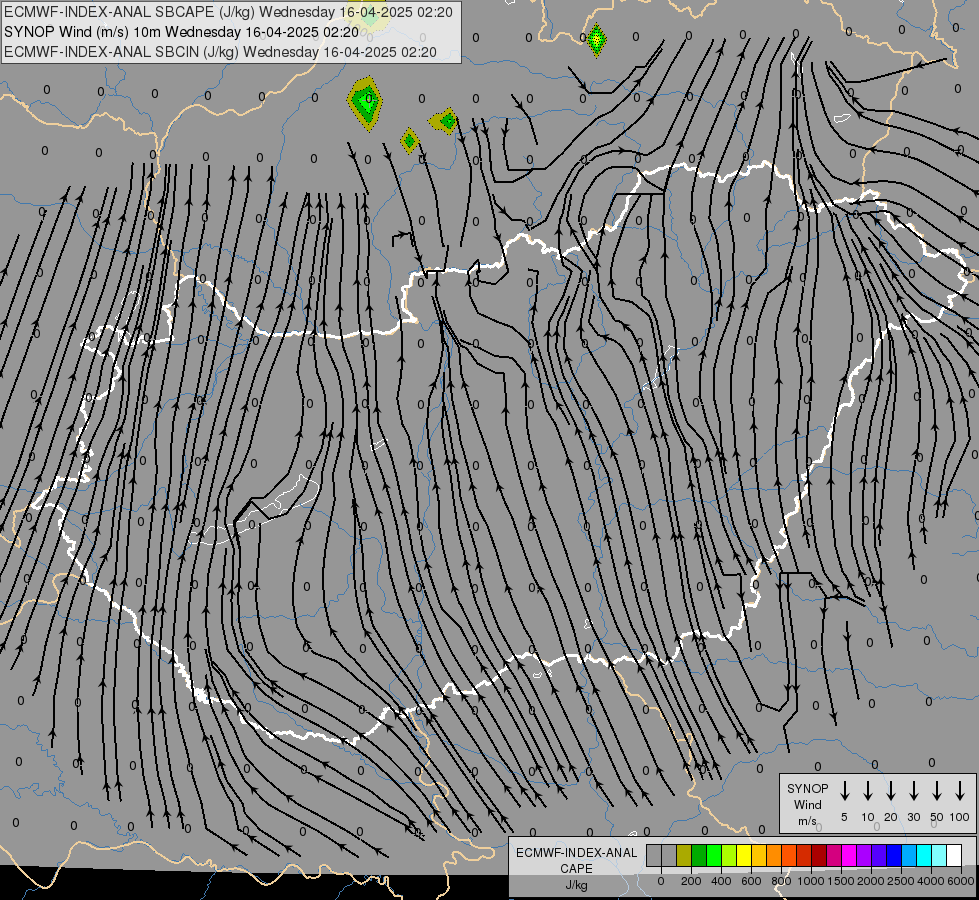Click the ECMWF-INDEX-ANAL CAPE J/kg legend label

576,868
